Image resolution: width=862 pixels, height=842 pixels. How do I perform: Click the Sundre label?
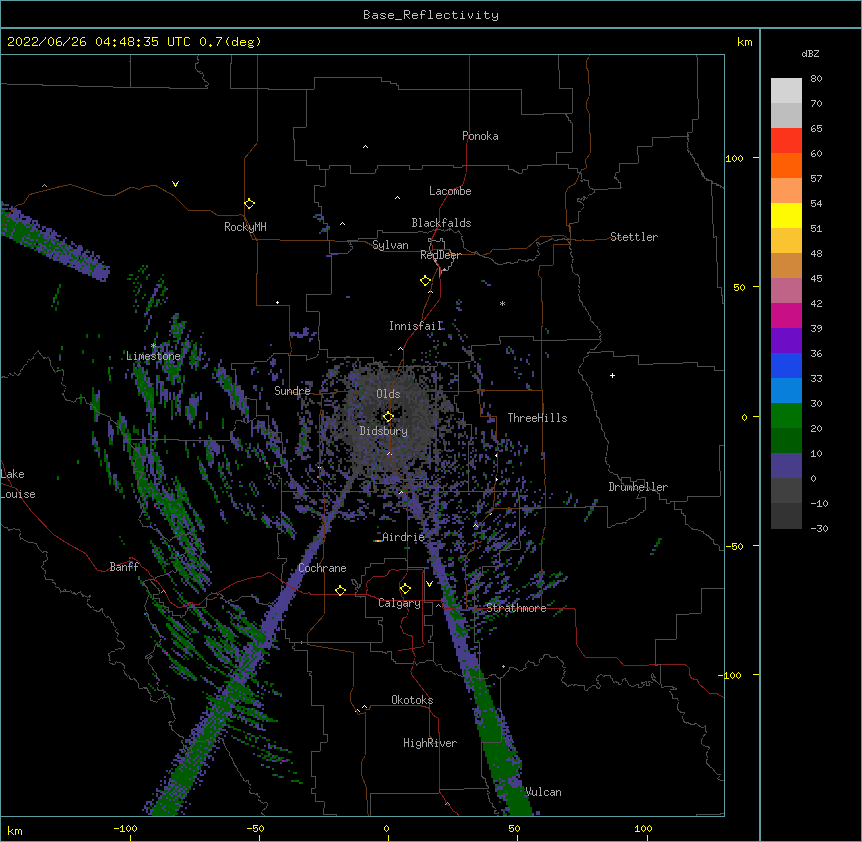click(292, 391)
